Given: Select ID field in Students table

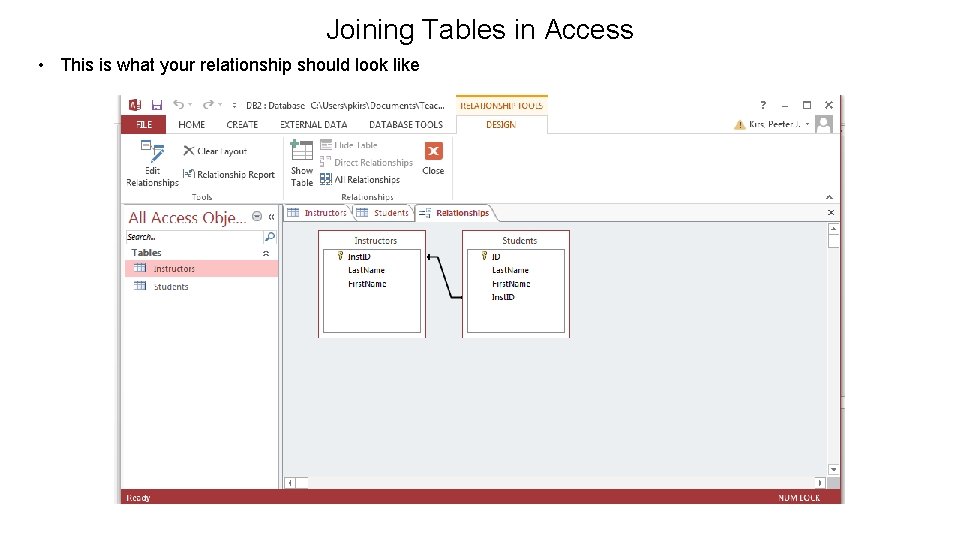Looking at the screenshot, I should coord(495,257).
